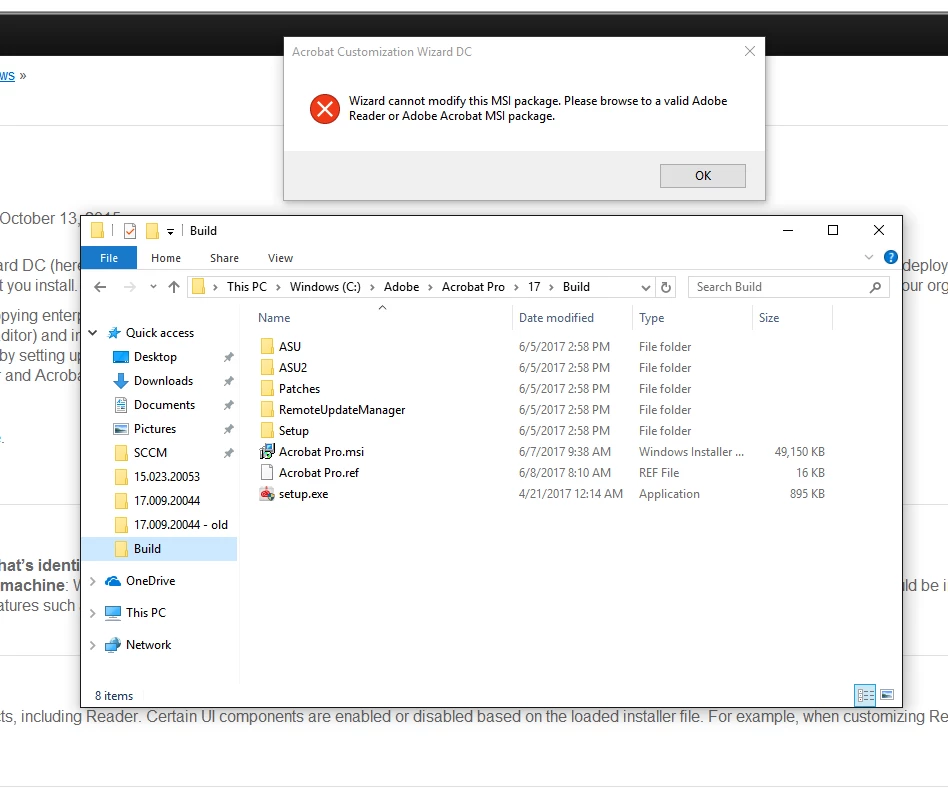Click the red error icon in the dialog
948x789 pixels.
pos(325,109)
